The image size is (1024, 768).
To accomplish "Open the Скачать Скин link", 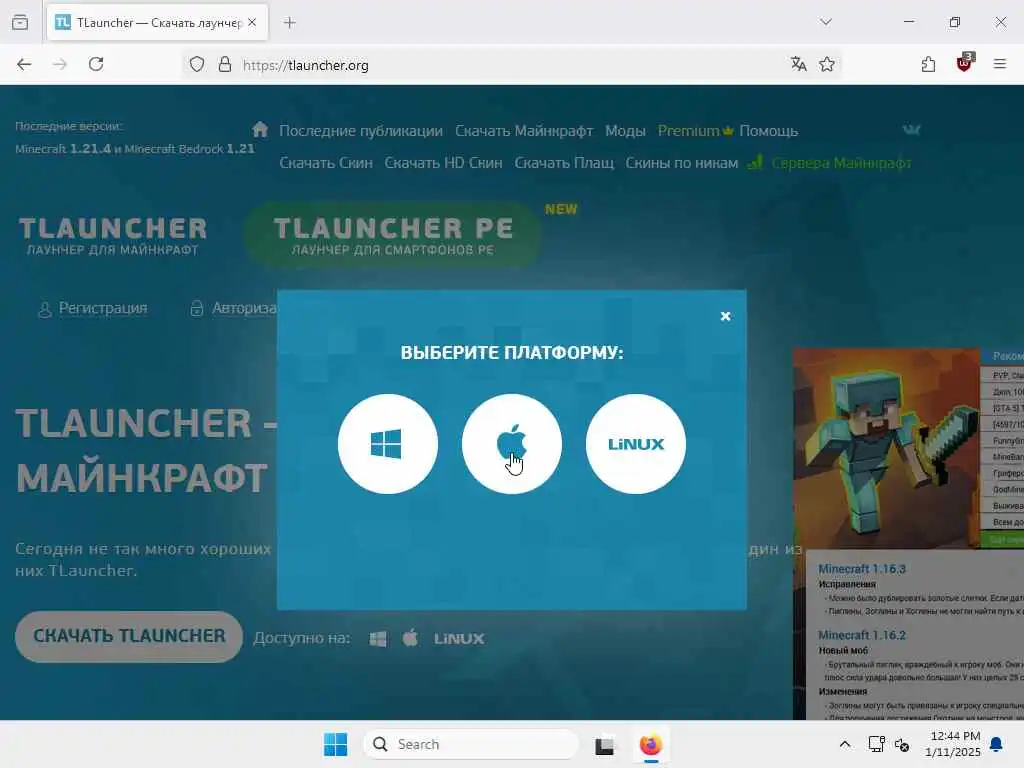I will 326,163.
